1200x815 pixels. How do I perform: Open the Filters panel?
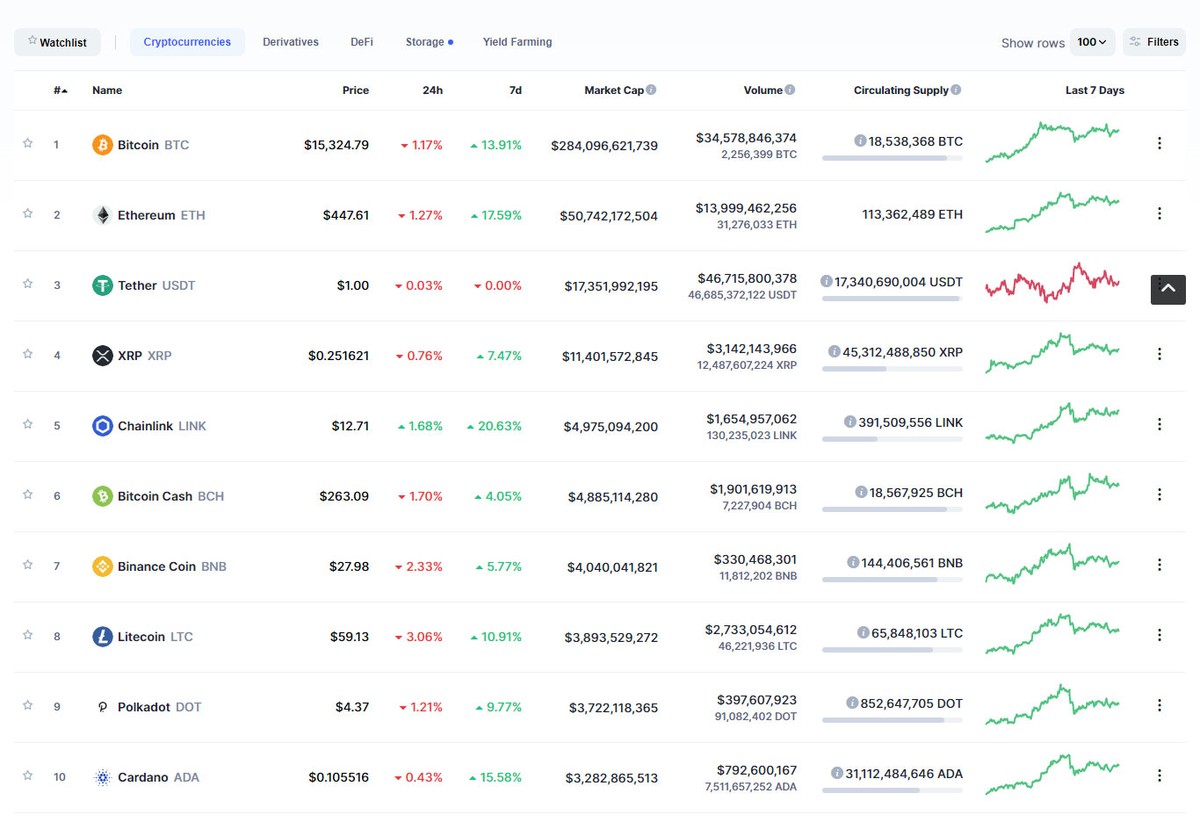click(x=1153, y=41)
